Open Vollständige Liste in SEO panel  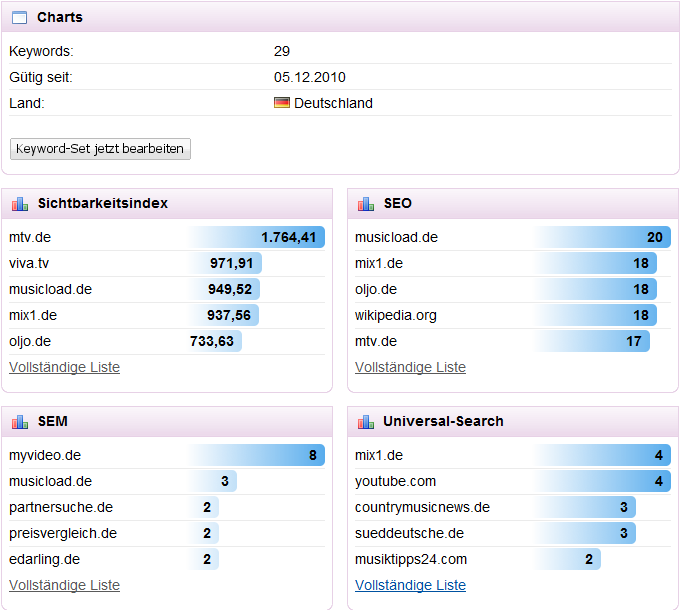coord(410,367)
